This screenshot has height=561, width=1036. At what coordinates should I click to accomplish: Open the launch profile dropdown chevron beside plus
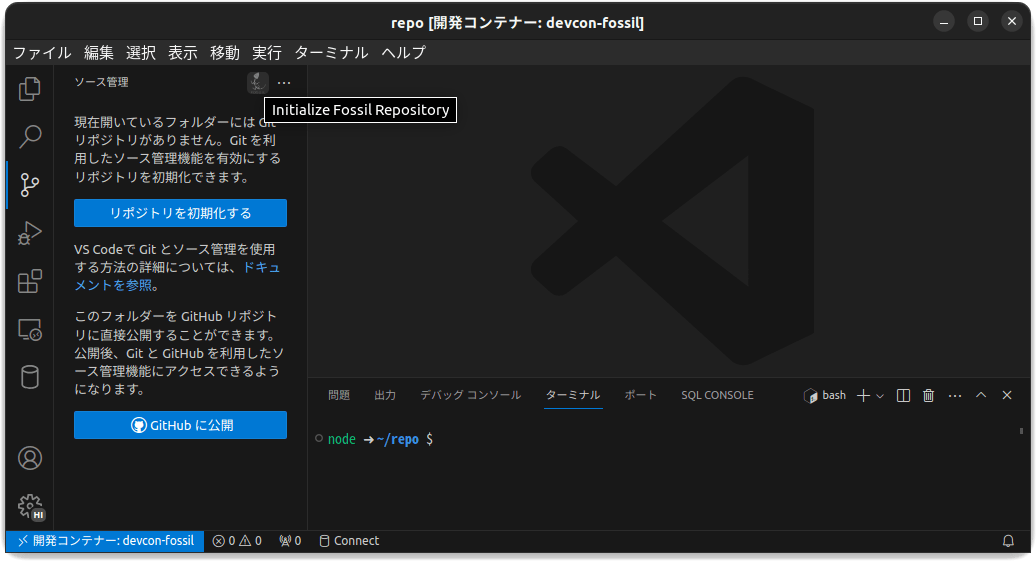tap(879, 396)
